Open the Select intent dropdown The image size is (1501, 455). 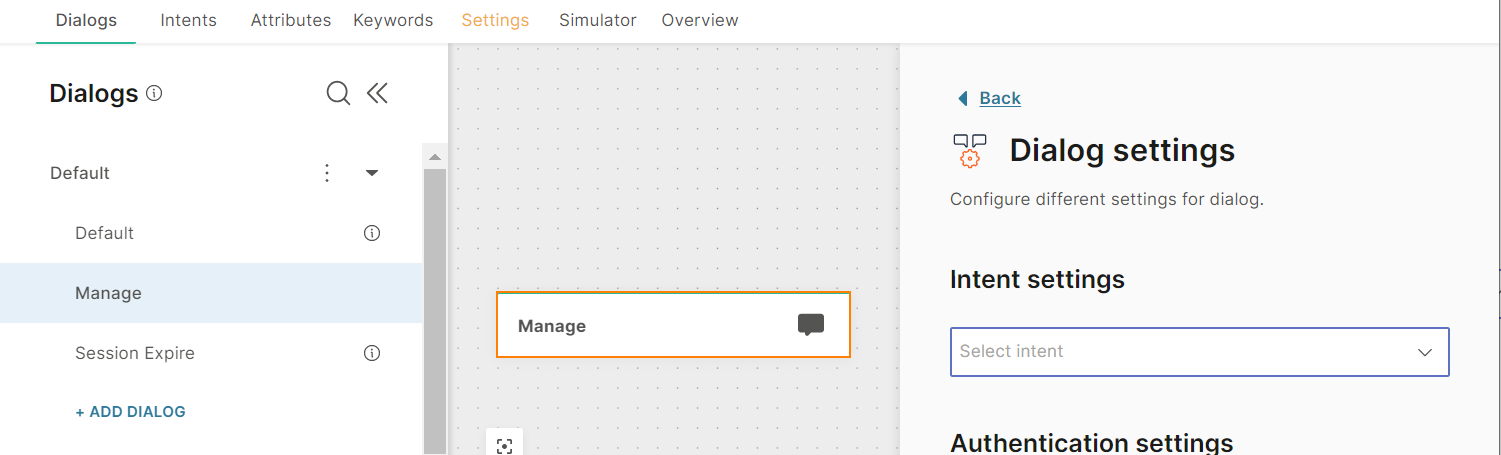tap(1199, 352)
